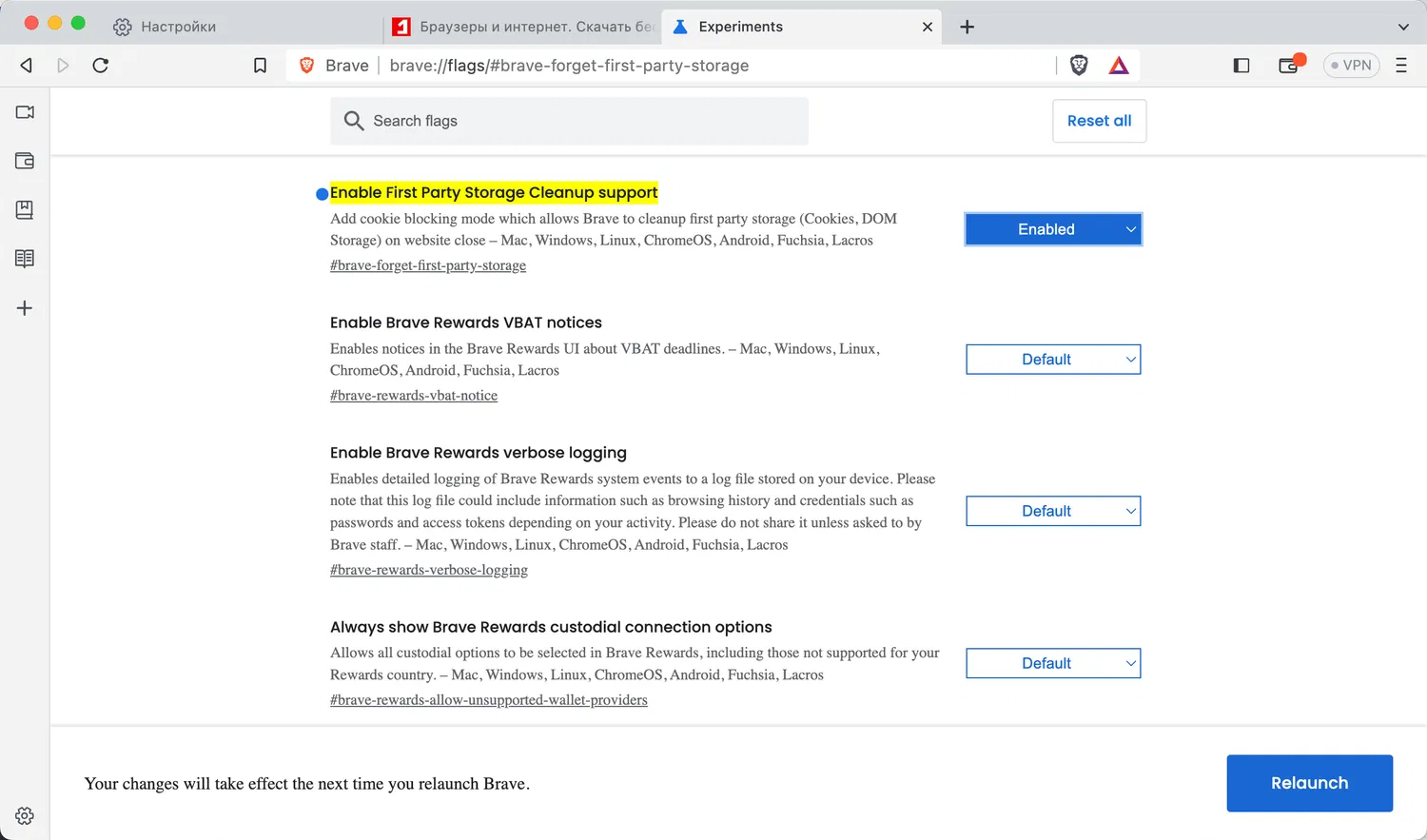Reload the current page
Image resolution: width=1427 pixels, height=840 pixels.
click(x=101, y=66)
